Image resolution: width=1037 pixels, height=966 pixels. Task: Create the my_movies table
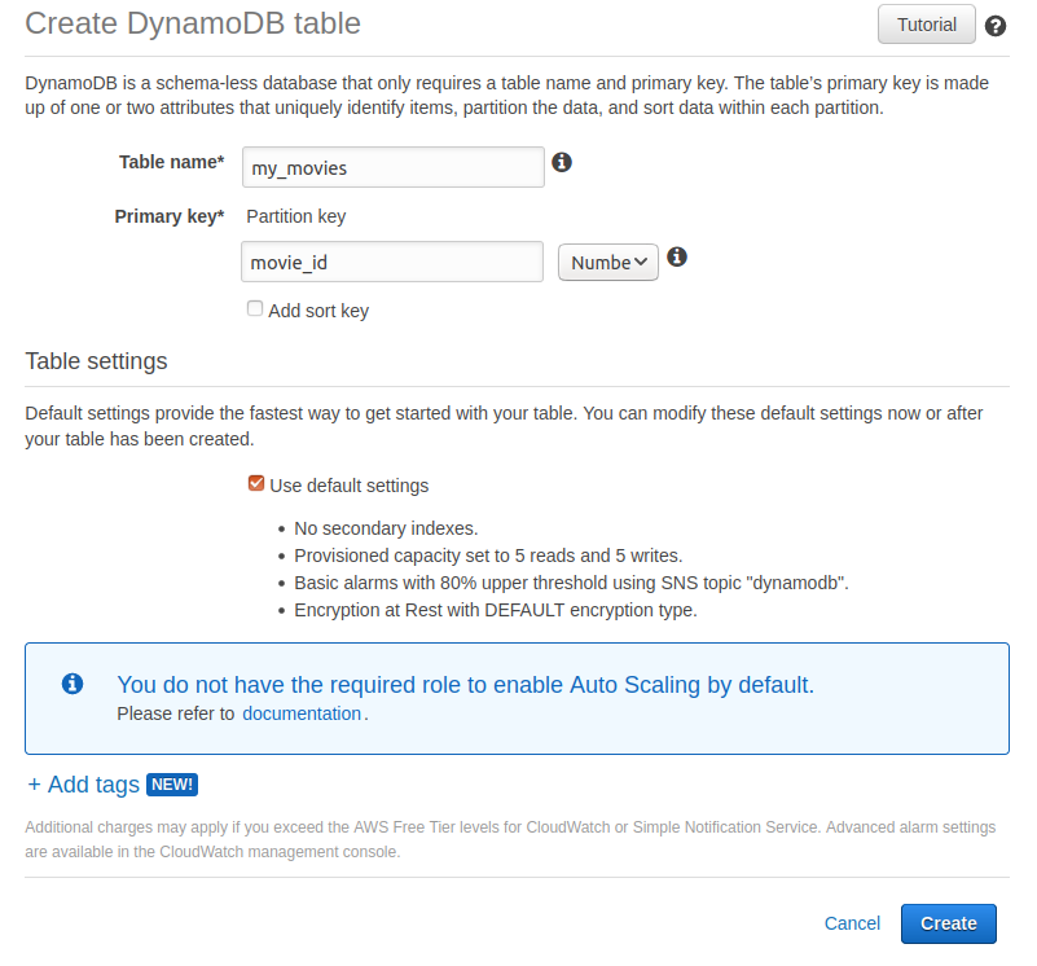(x=947, y=923)
